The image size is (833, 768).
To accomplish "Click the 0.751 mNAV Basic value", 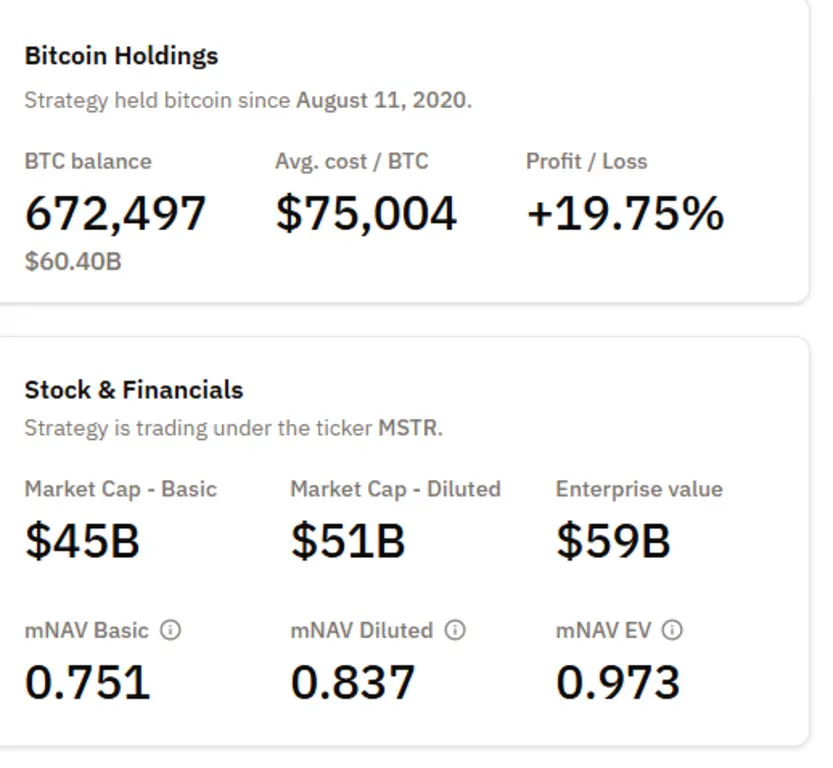I will click(x=87, y=683).
